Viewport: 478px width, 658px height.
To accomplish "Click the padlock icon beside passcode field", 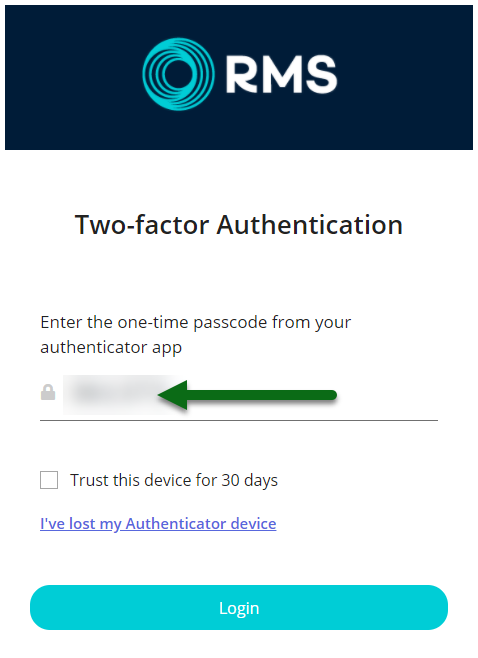I will (x=48, y=392).
